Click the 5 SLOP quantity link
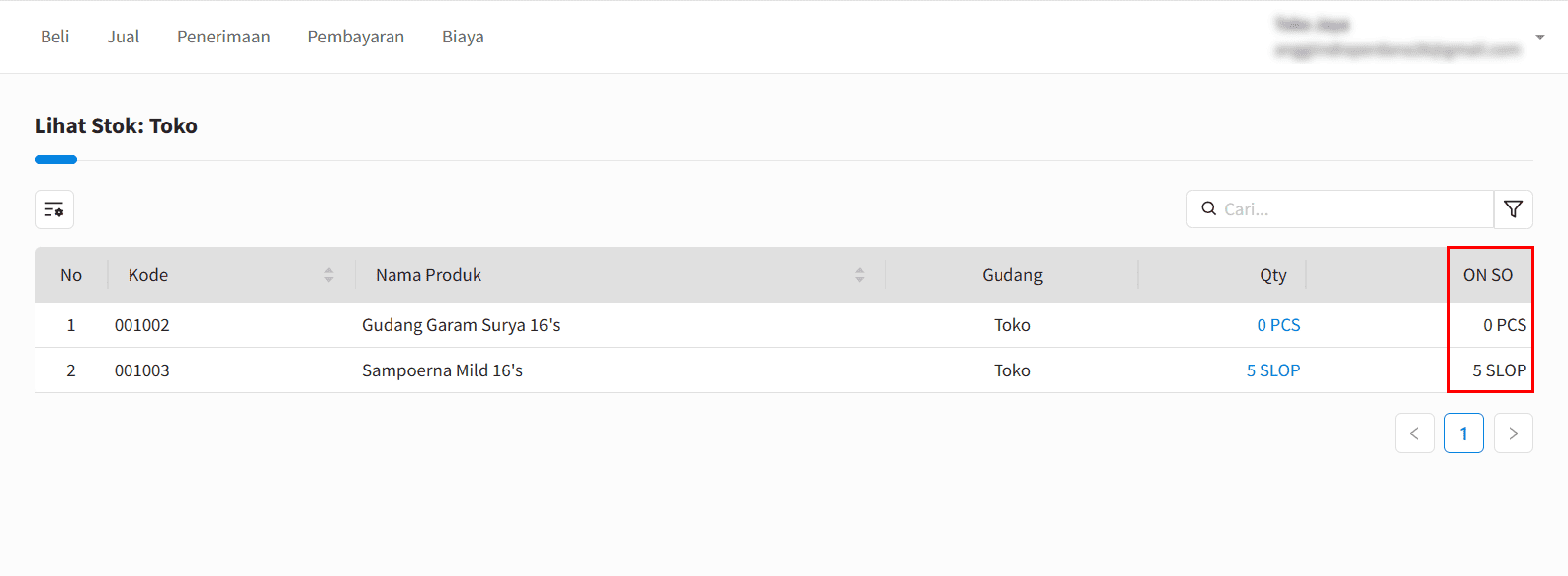1568x576 pixels. (1273, 370)
